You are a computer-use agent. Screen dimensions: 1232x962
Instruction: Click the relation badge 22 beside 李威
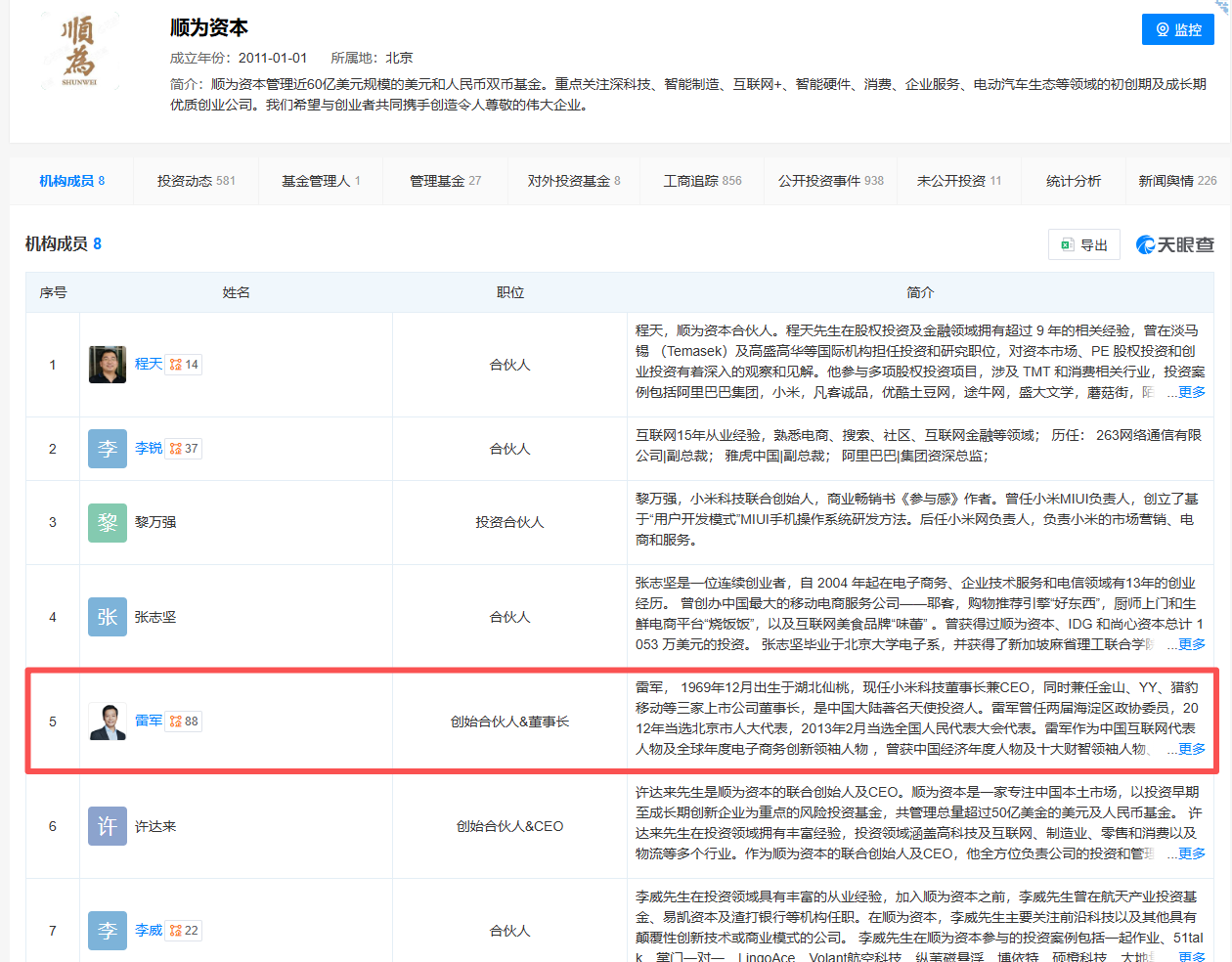184,931
